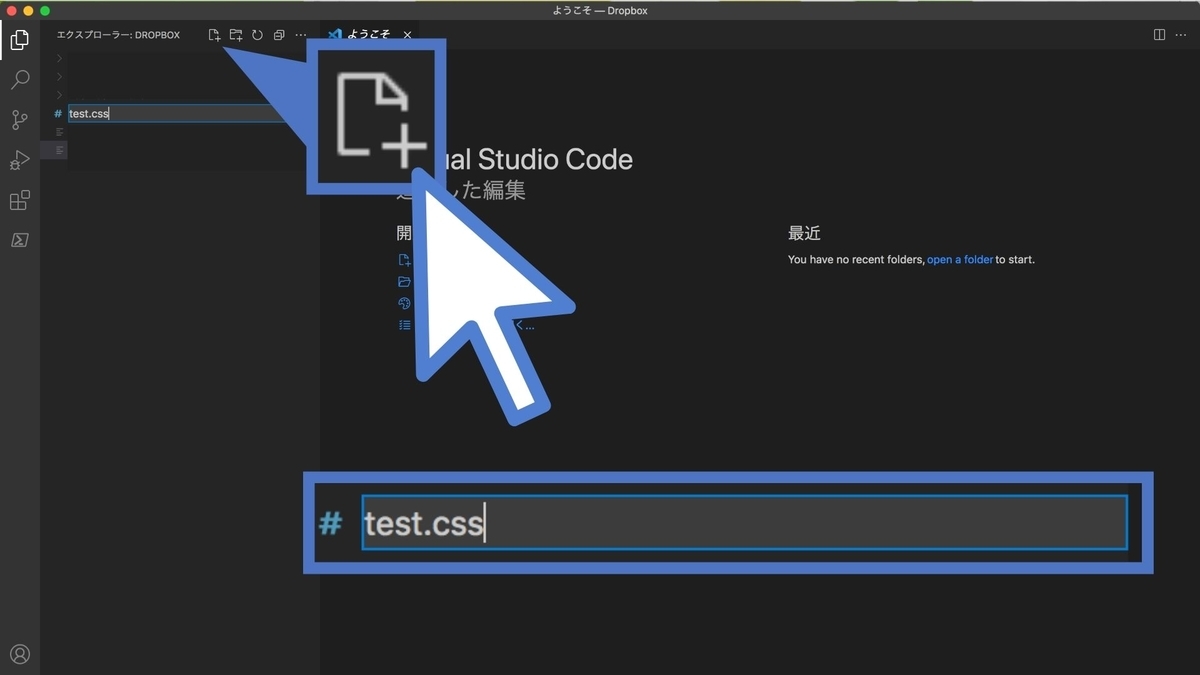Open the Explorer view in activity bar
The height and width of the screenshot is (675, 1200).
19,40
